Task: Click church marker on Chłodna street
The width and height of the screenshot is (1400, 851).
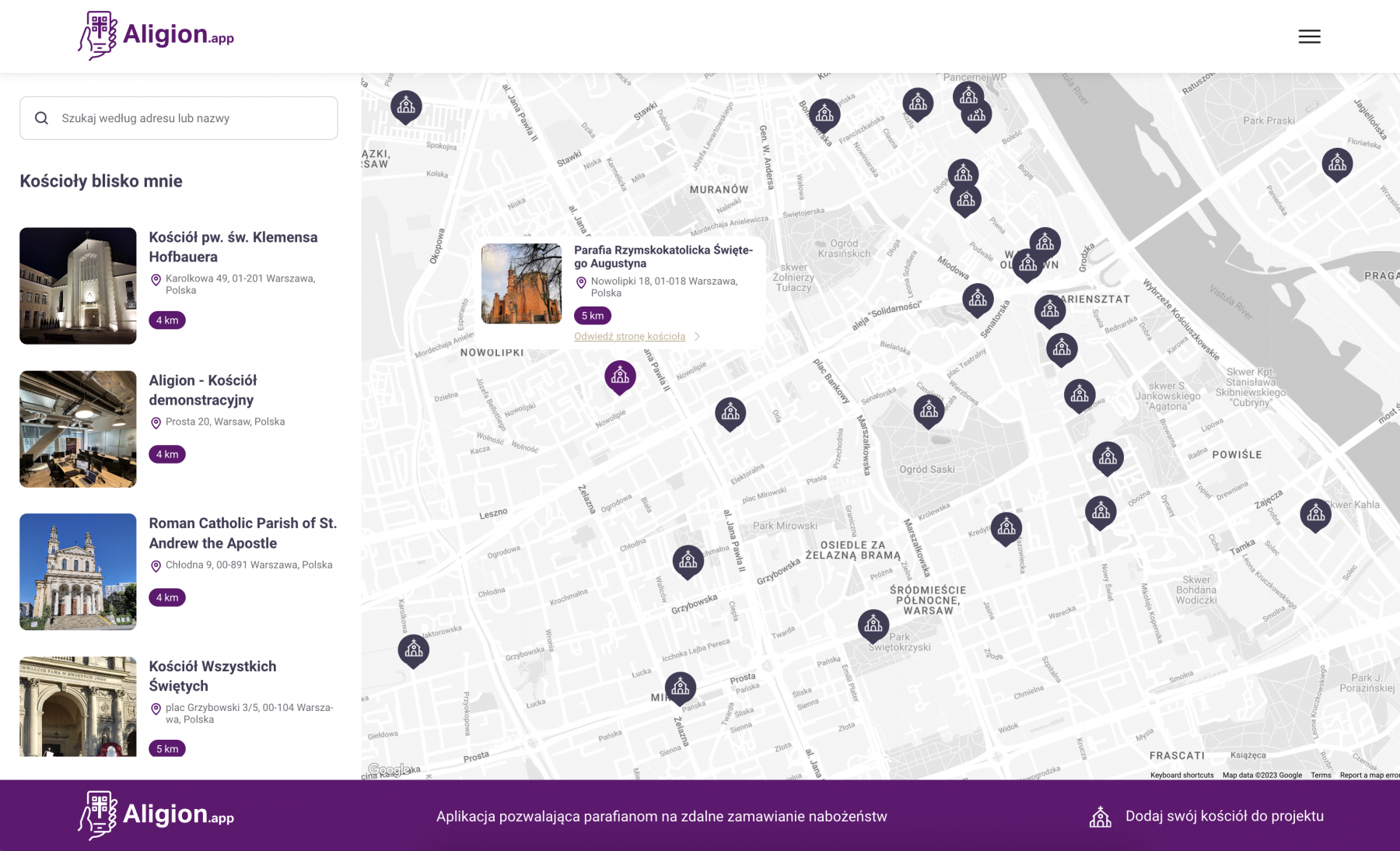Action: [688, 560]
